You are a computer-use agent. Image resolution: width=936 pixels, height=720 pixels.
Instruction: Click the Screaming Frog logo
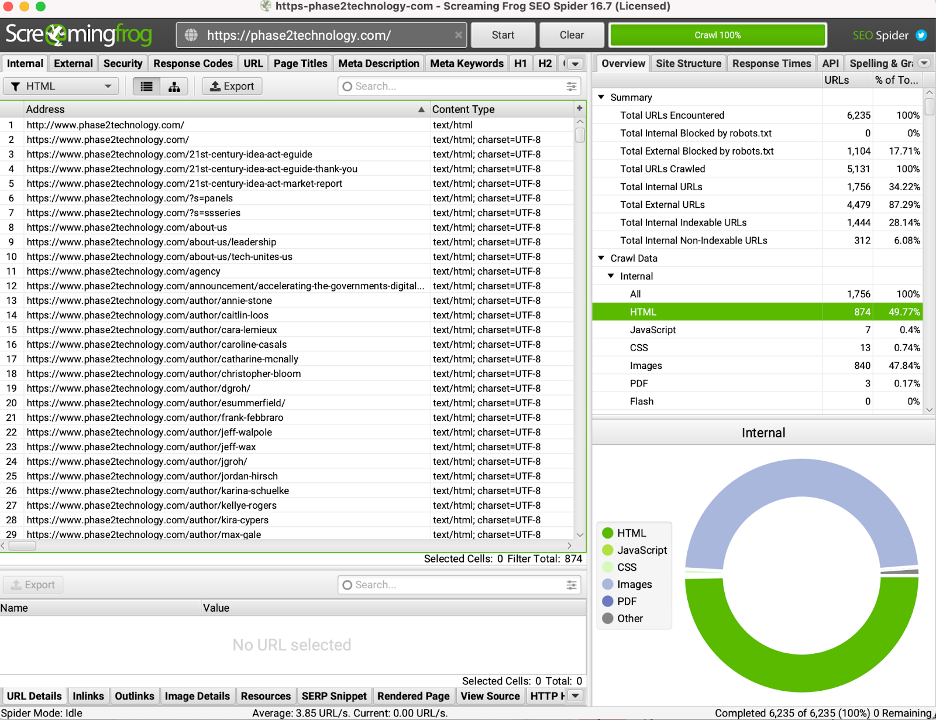79,35
